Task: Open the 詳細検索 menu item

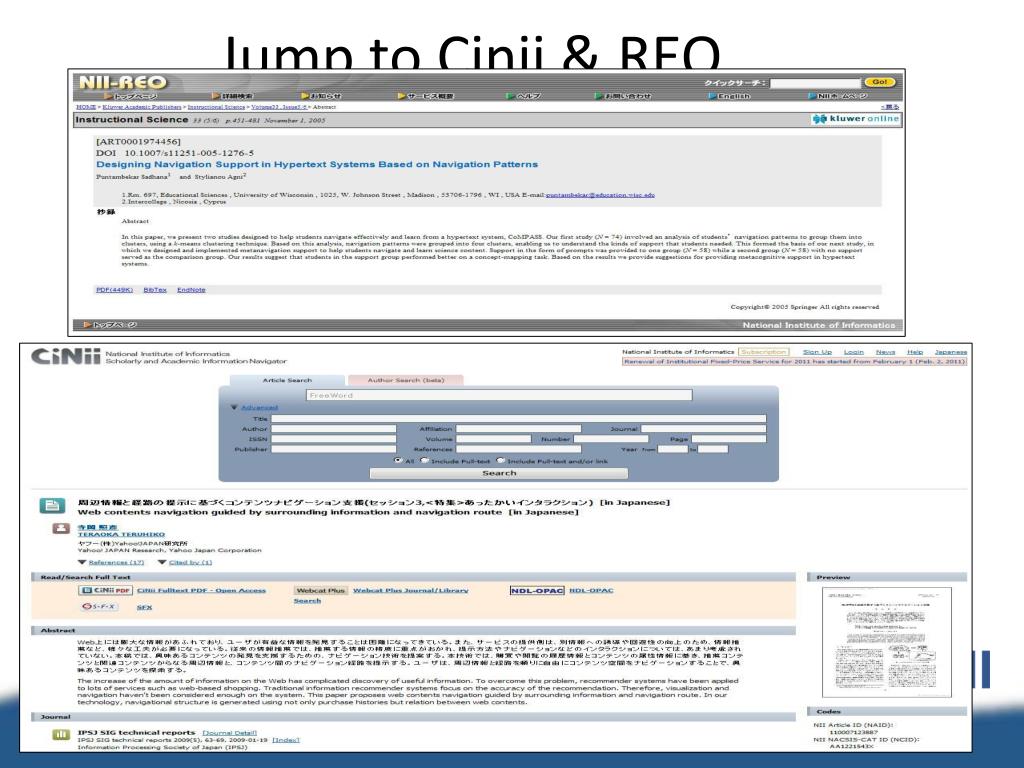Action: (x=233, y=96)
